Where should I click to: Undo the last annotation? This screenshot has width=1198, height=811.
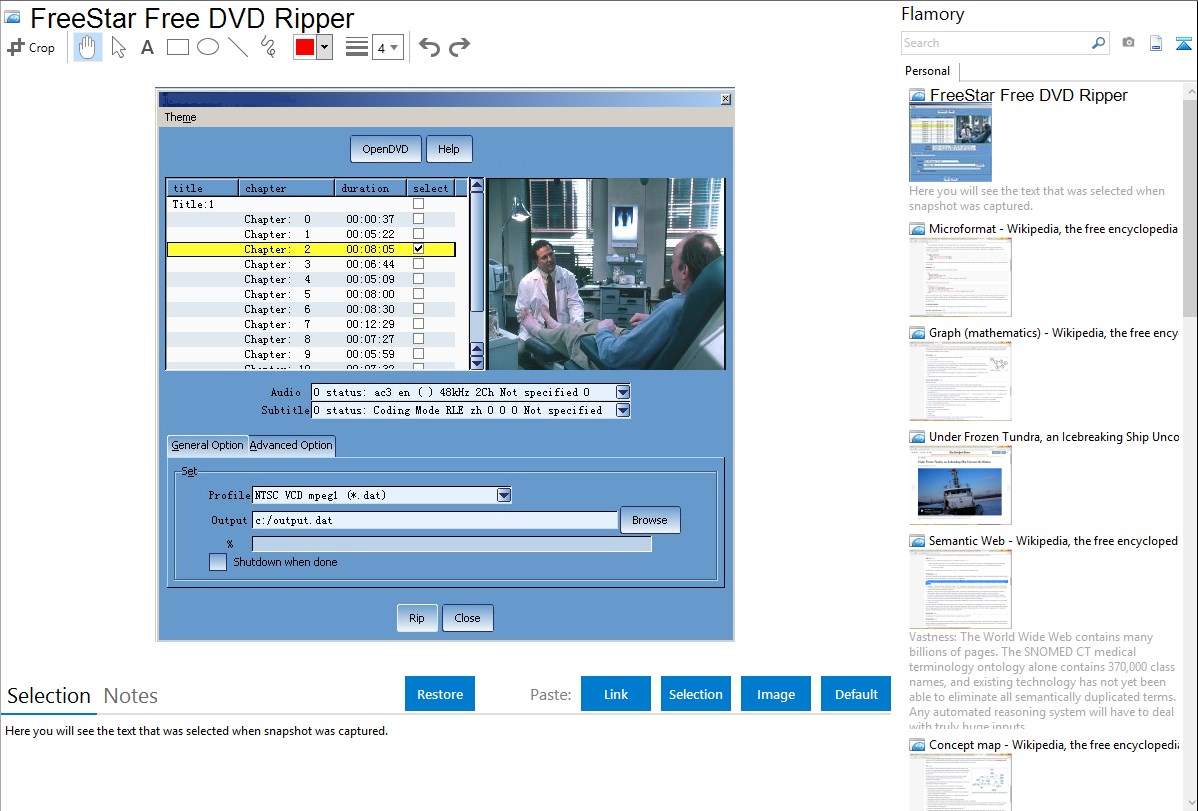pyautogui.click(x=429, y=47)
